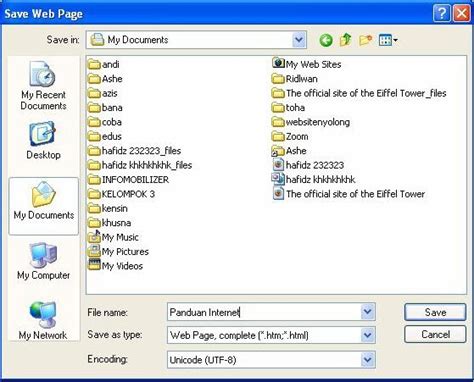Expand the File name dropdown arrow
Viewport: 474px width, 382px height.
point(368,312)
